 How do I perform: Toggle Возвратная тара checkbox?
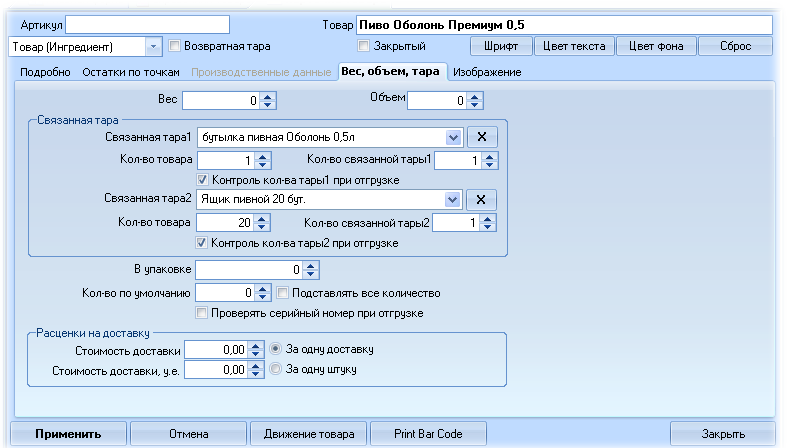coord(174,46)
